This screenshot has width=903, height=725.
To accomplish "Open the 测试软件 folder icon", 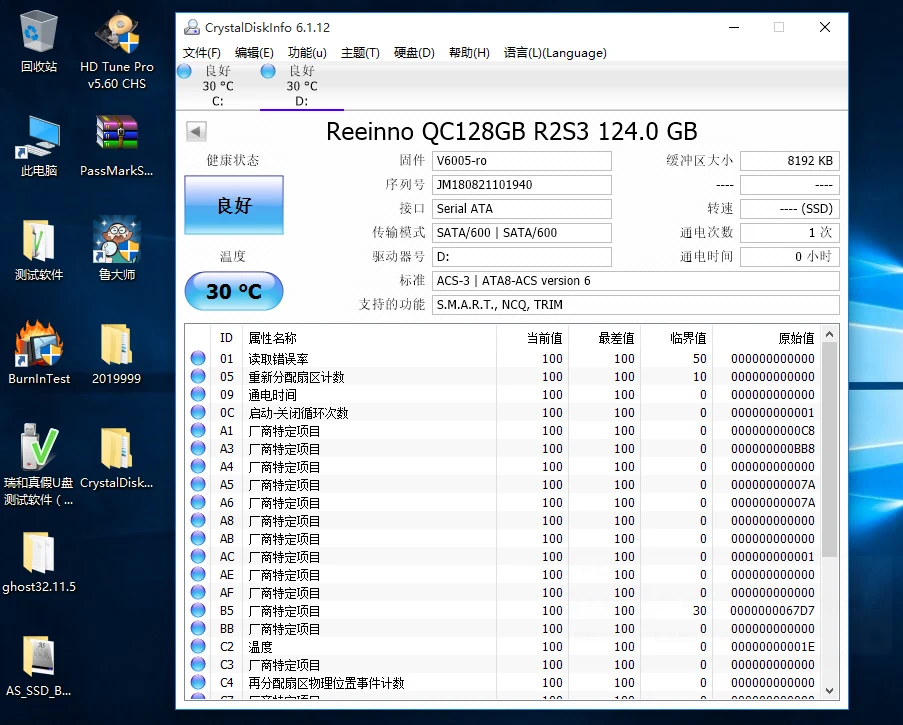I will pyautogui.click(x=39, y=250).
